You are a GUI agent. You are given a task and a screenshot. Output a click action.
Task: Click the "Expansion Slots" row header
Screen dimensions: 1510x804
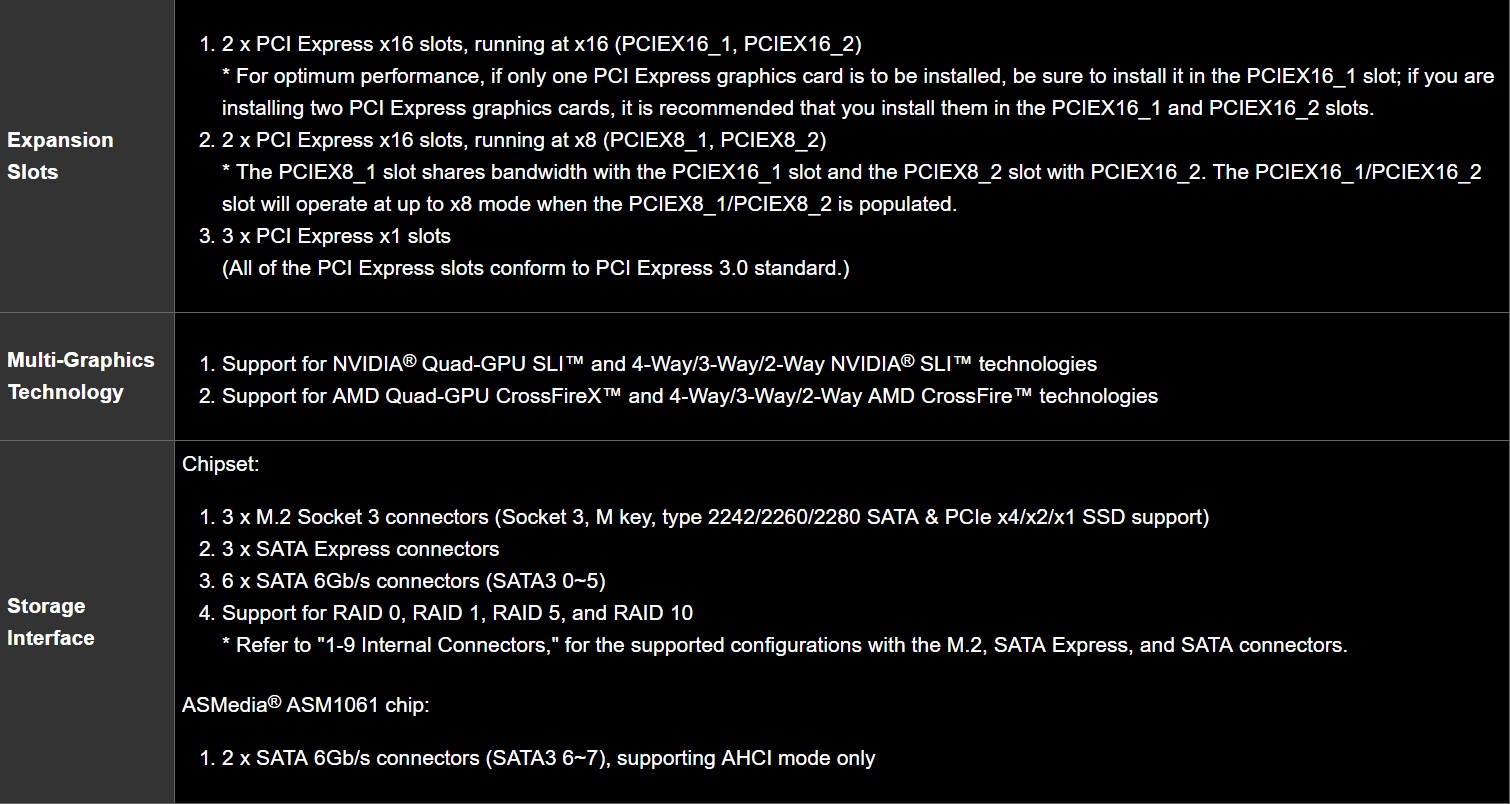60,156
